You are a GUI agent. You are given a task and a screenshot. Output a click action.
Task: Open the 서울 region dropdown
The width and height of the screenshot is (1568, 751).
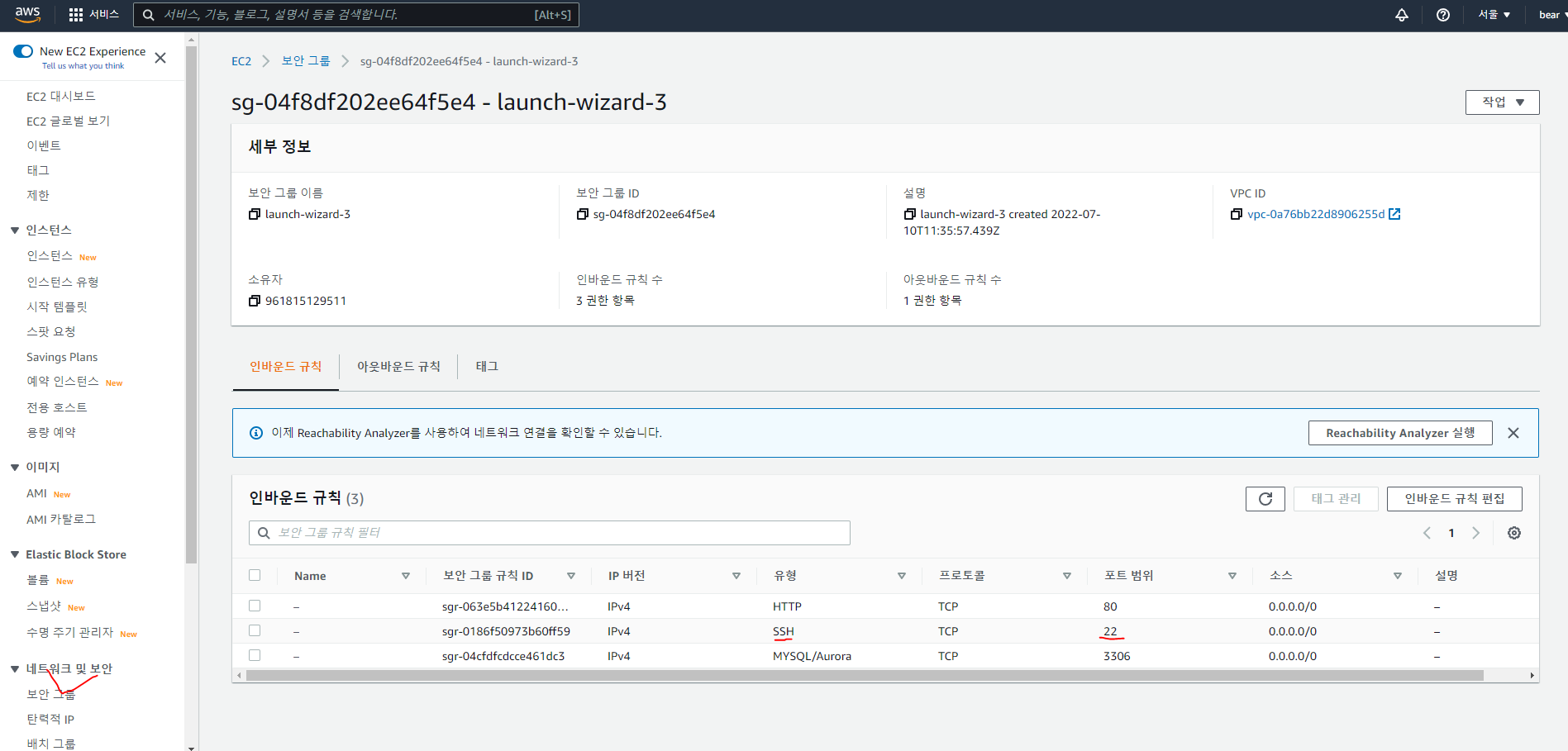pyautogui.click(x=1494, y=15)
